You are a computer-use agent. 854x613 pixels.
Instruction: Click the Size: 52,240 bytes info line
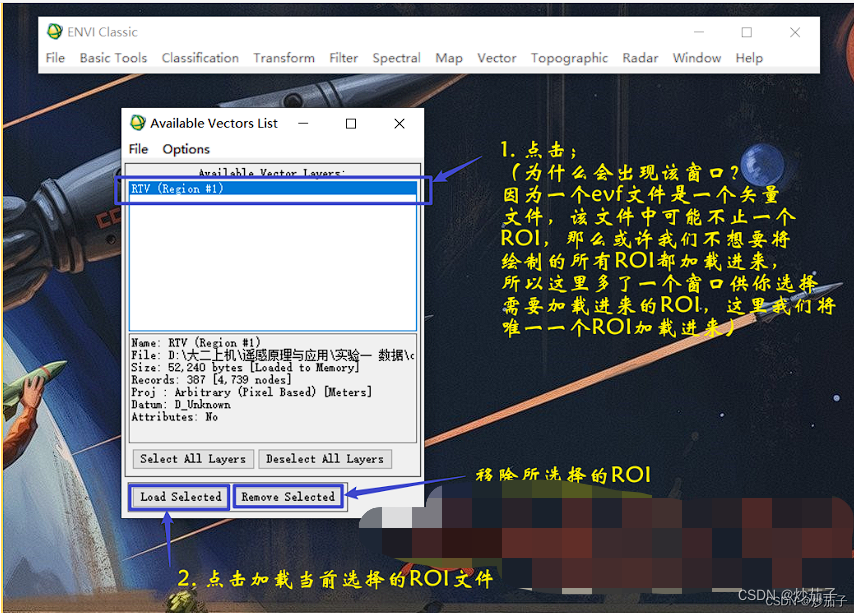245,367
